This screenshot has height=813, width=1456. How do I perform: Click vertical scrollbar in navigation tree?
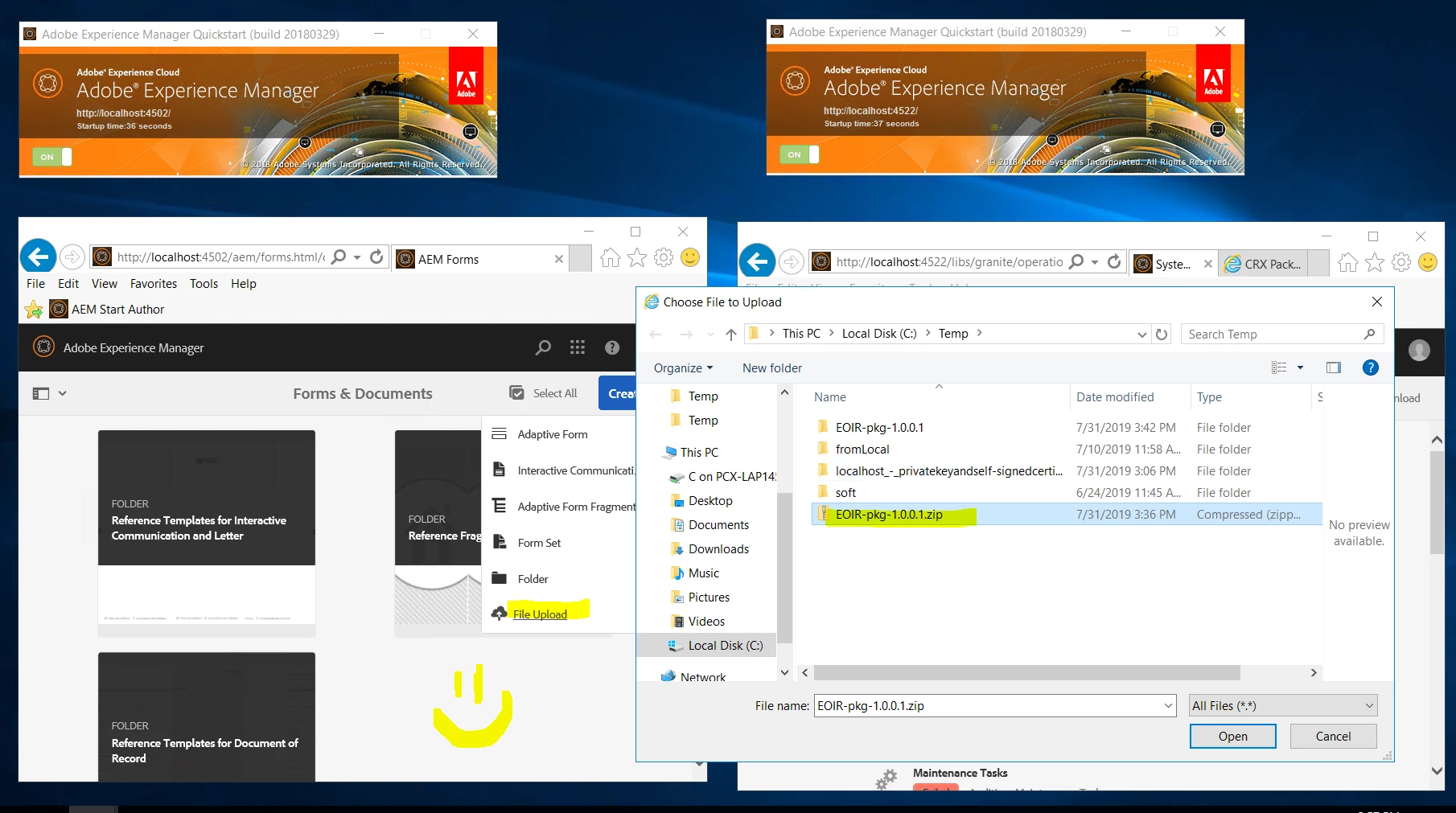point(784,567)
